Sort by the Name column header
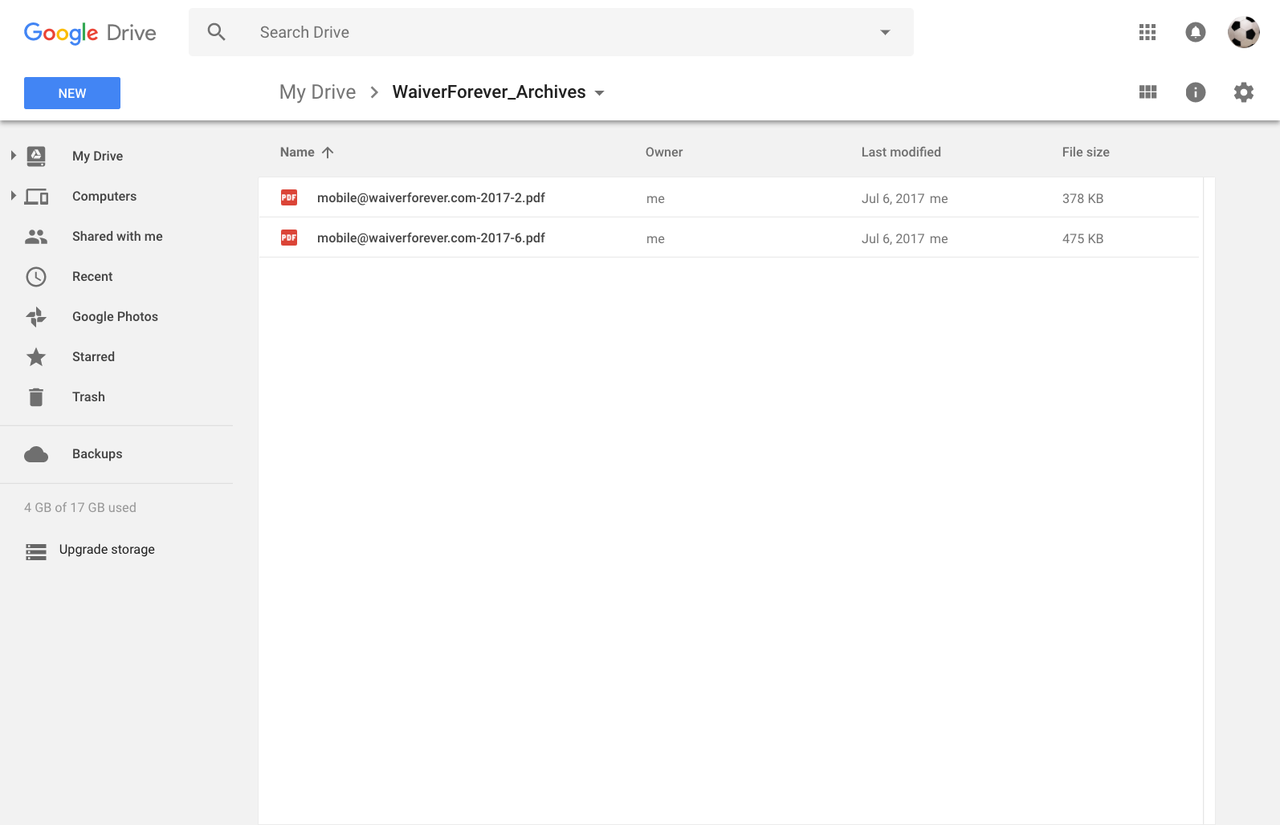Screen dimensions: 1280x825 pos(297,152)
